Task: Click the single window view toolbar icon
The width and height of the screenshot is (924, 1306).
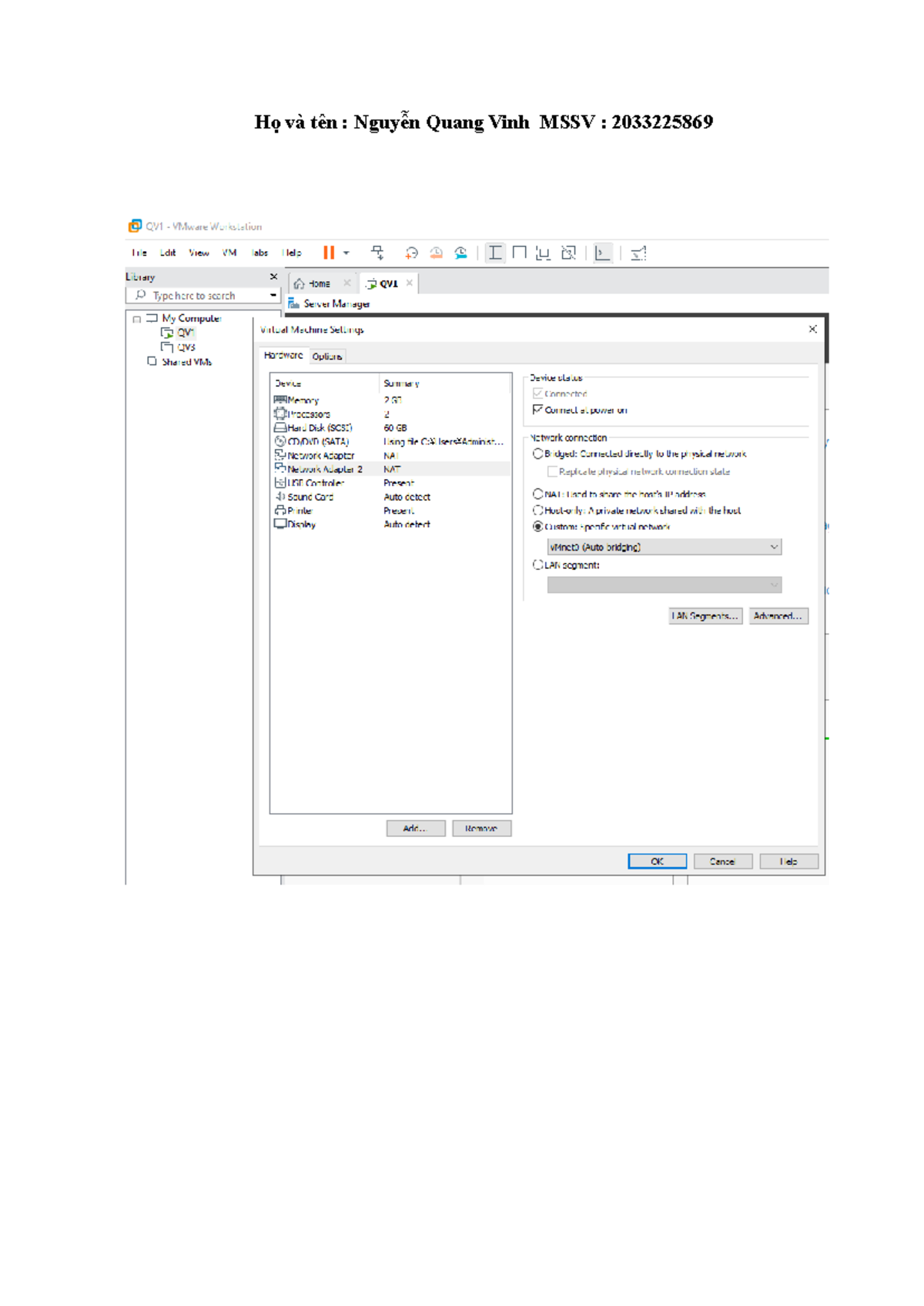Action: 520,253
